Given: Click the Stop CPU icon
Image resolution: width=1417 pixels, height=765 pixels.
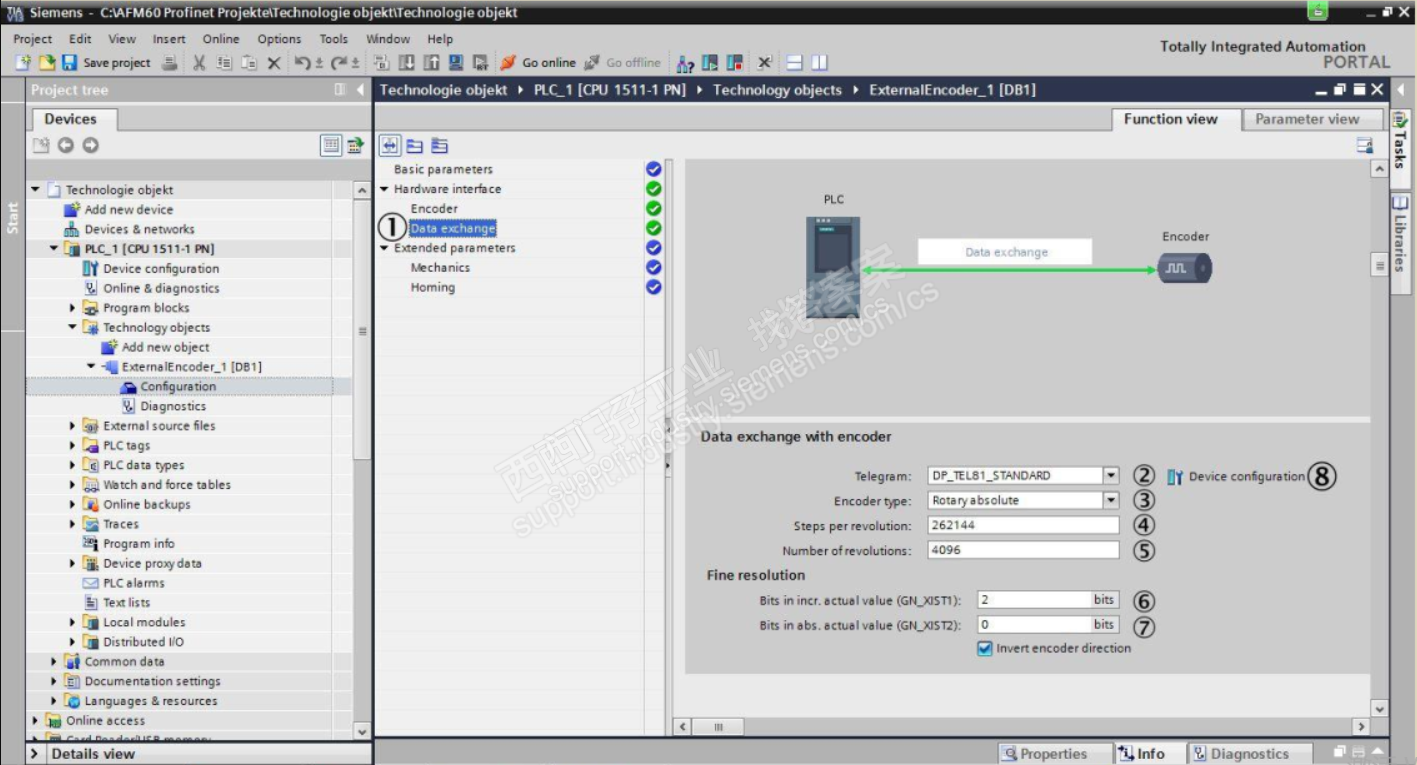Looking at the screenshot, I should tap(735, 63).
